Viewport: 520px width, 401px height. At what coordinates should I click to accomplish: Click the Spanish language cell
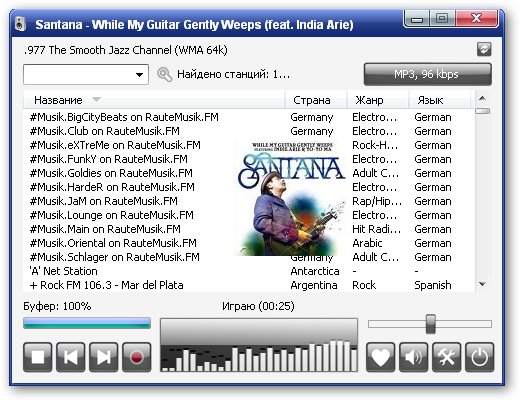433,285
